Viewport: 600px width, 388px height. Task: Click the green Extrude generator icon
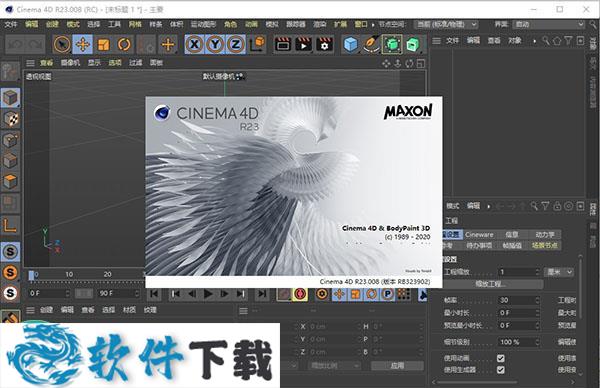click(413, 44)
